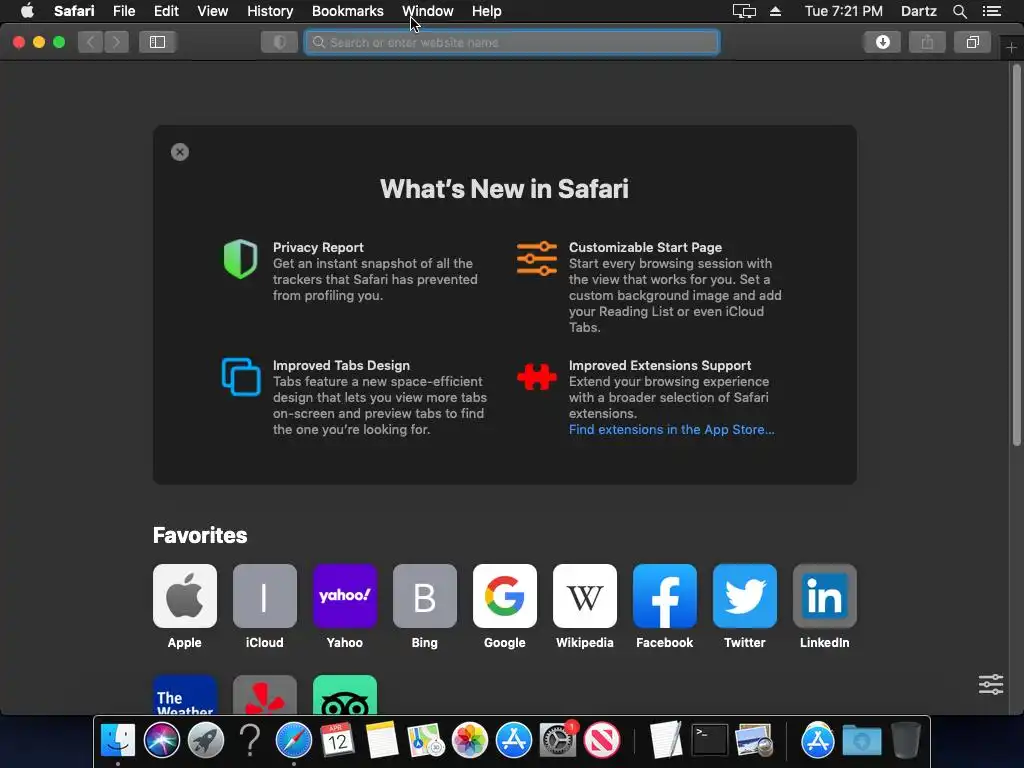Open Trash in the Dock
The image size is (1024, 768).
906,740
